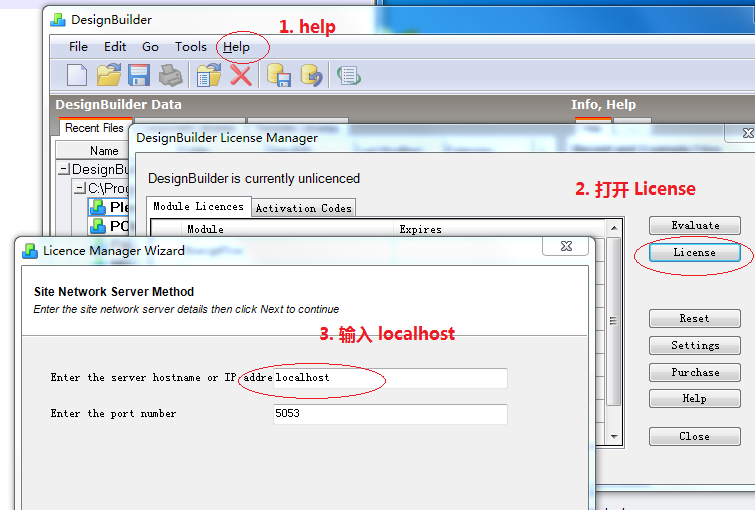Collapse the DesignBuilder tree node
Viewport: 755px width, 510px height.
pyautogui.click(x=65, y=170)
